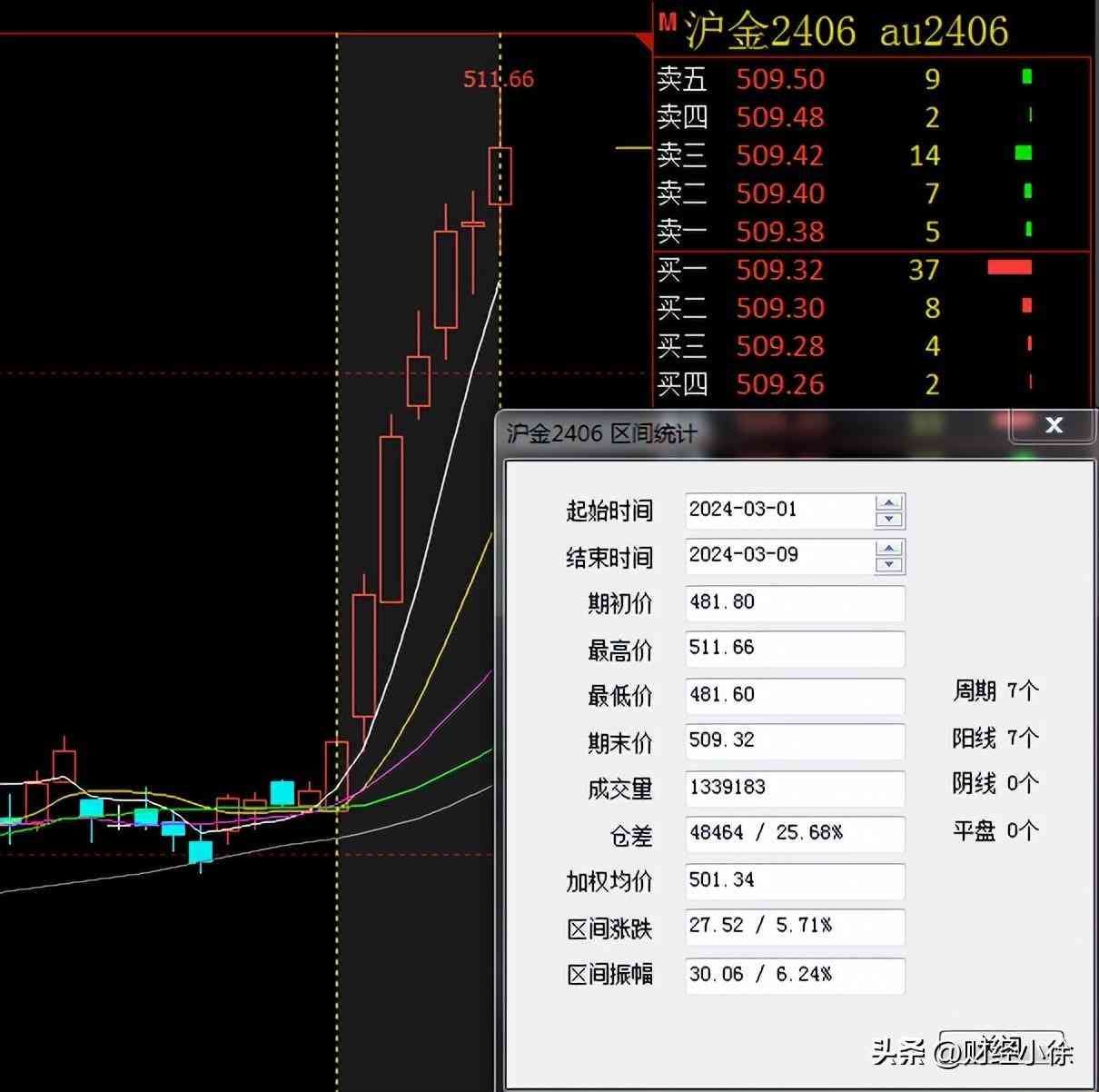Click the 起始时间 date field 2024-03-01
This screenshot has height=1092, width=1099.
[x=777, y=510]
